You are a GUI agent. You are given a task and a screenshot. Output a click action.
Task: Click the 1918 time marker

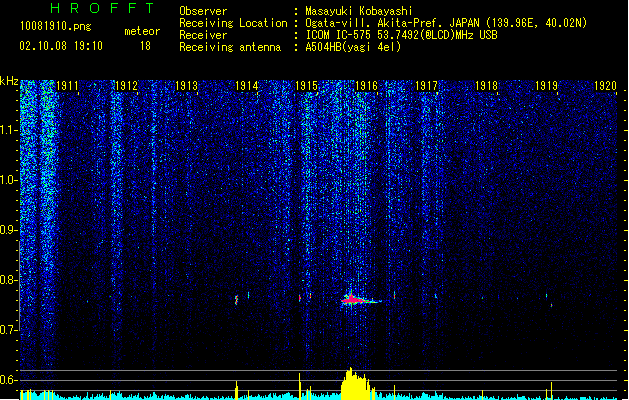(x=486, y=86)
